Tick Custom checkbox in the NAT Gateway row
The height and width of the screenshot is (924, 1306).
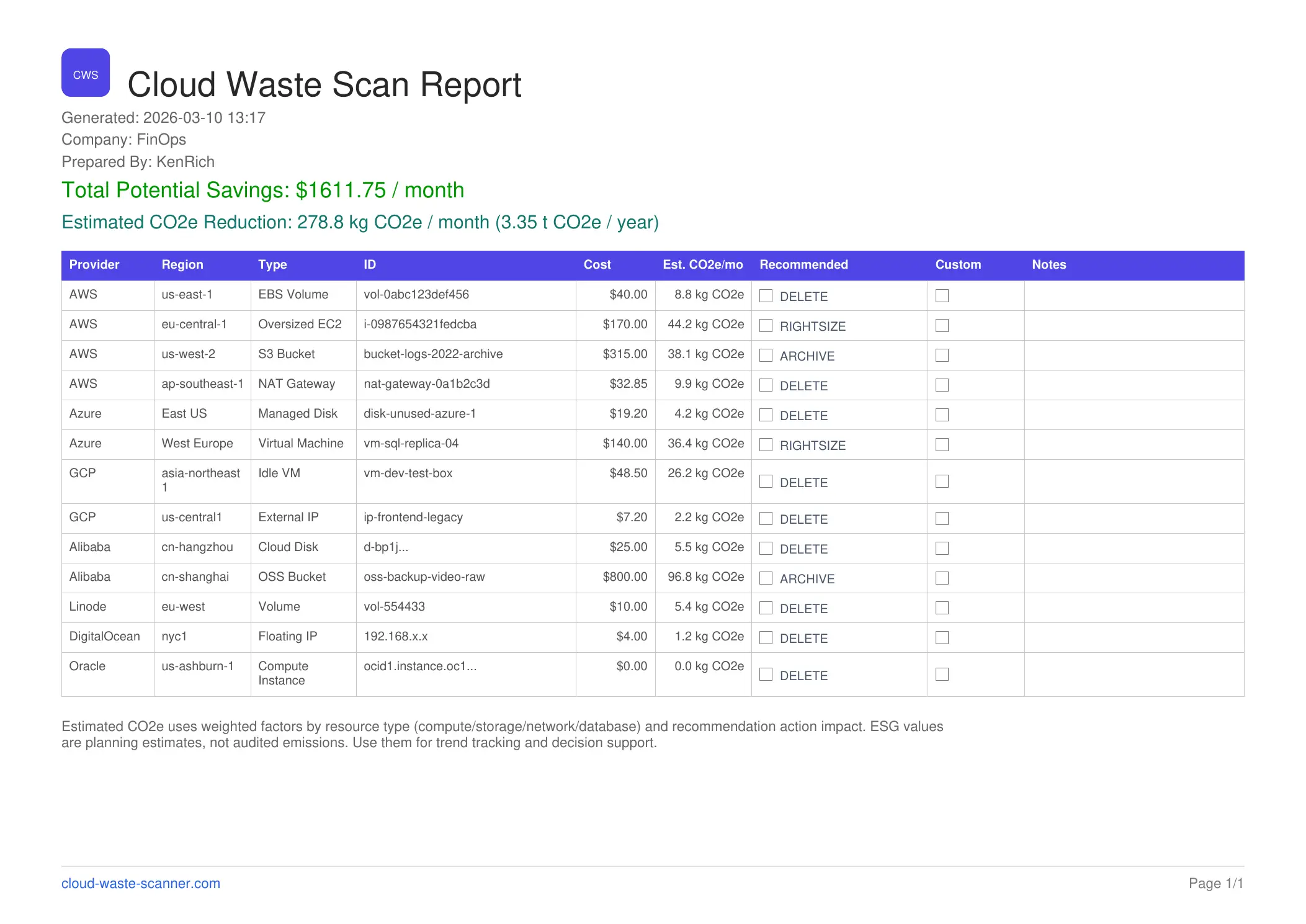(942, 385)
